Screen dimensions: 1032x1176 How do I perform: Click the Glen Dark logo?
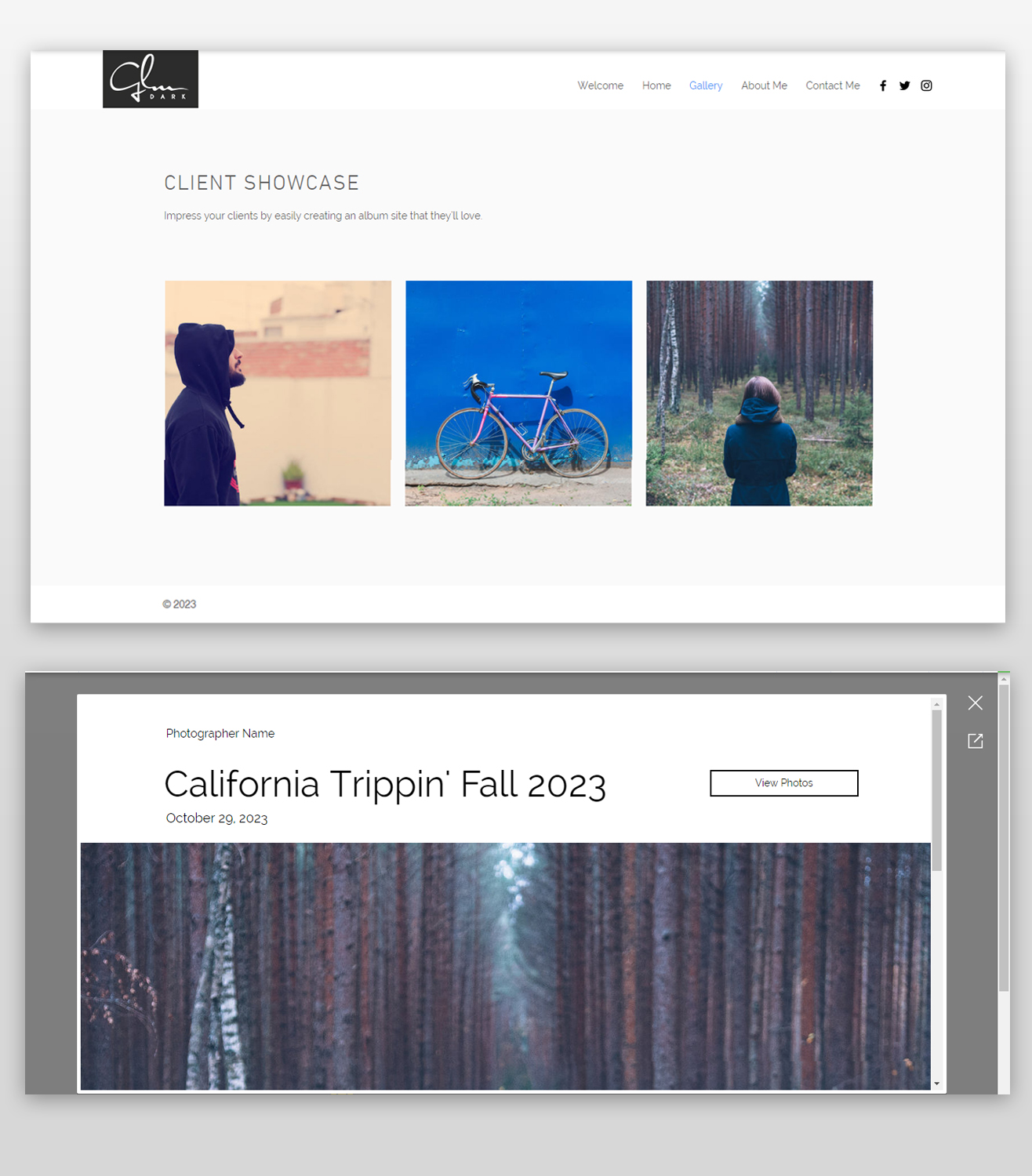151,79
